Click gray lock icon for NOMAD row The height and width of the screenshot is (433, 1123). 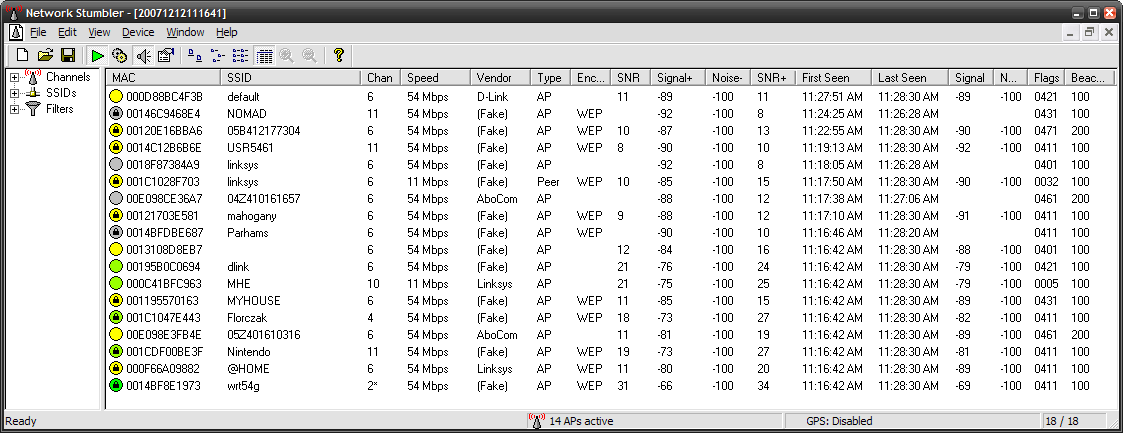coord(116,113)
